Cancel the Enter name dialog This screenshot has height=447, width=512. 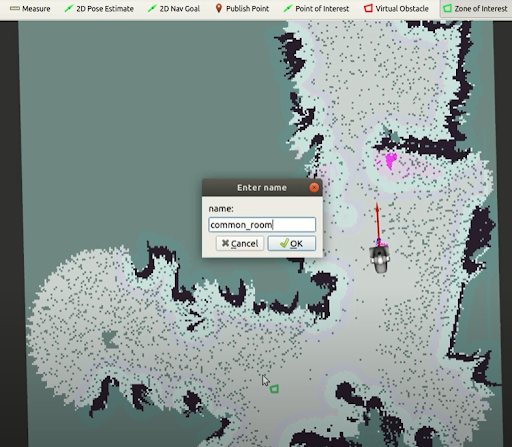(240, 244)
